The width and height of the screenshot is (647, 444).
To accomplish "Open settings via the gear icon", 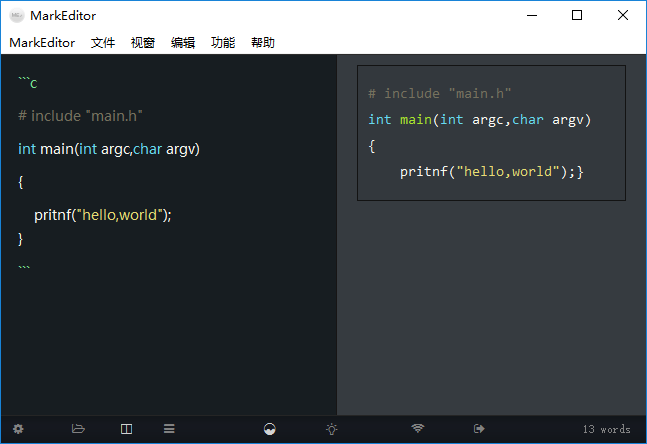I will pos(18,429).
